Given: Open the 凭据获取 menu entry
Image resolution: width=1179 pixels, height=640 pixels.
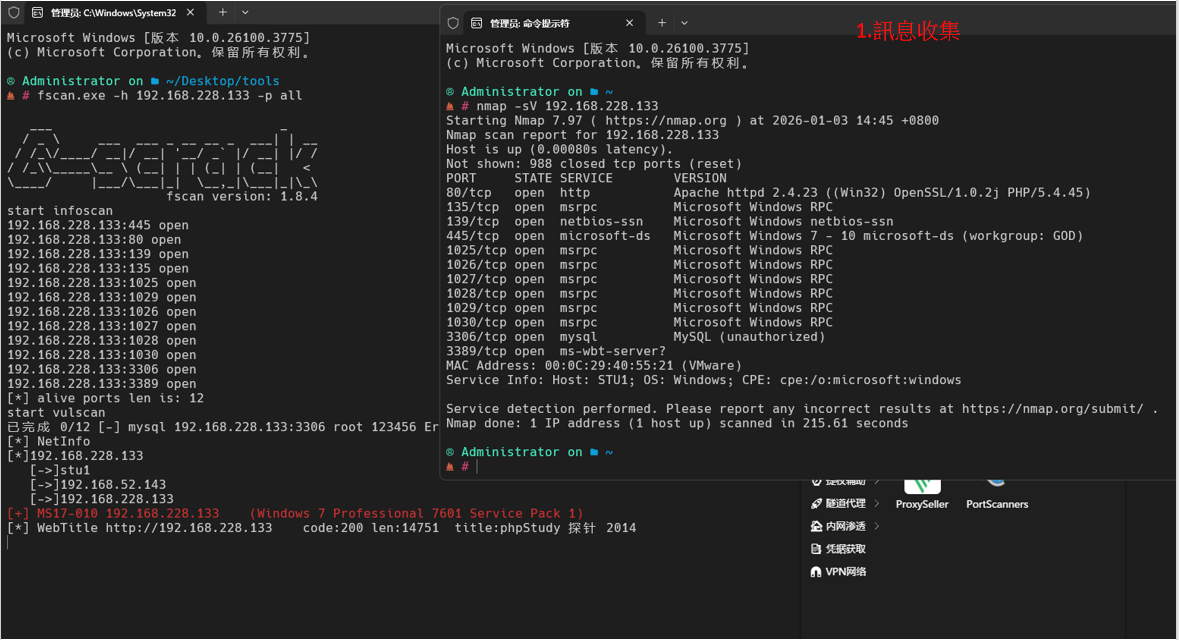Looking at the screenshot, I should point(838,549).
